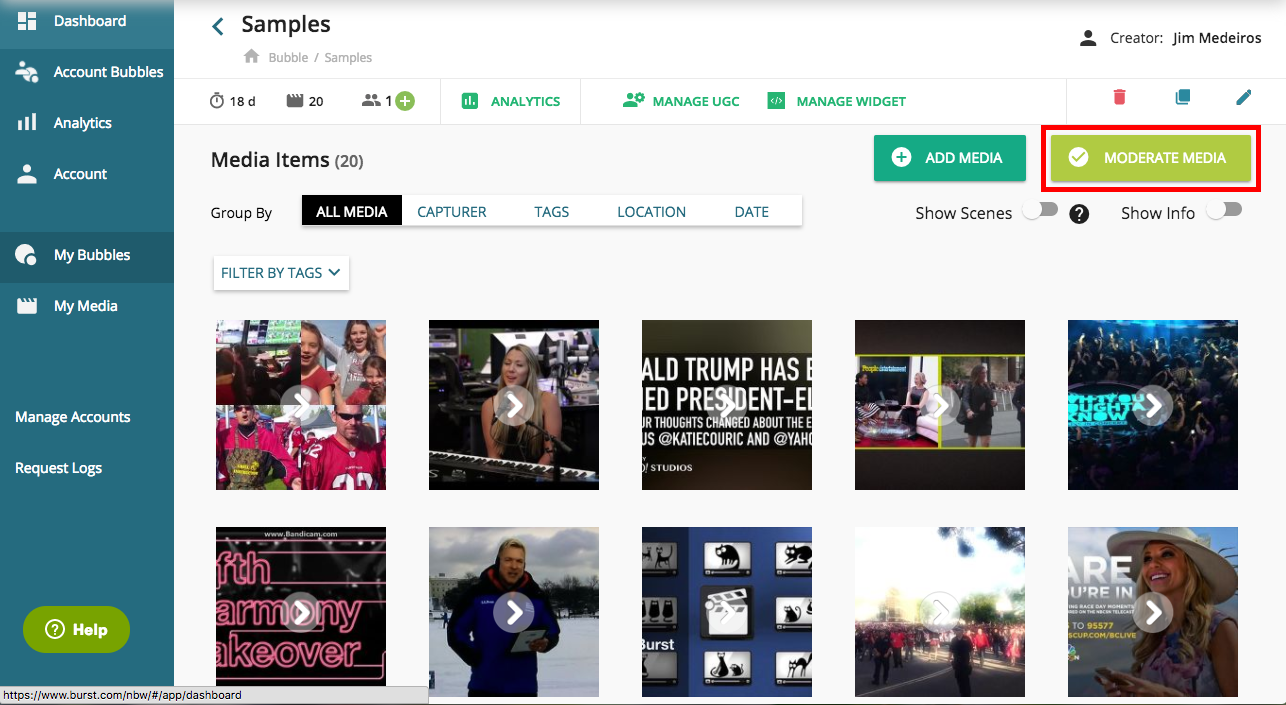Viewport: 1286px width, 705px height.
Task: Click the pencil edit icon
Action: pos(1243,97)
